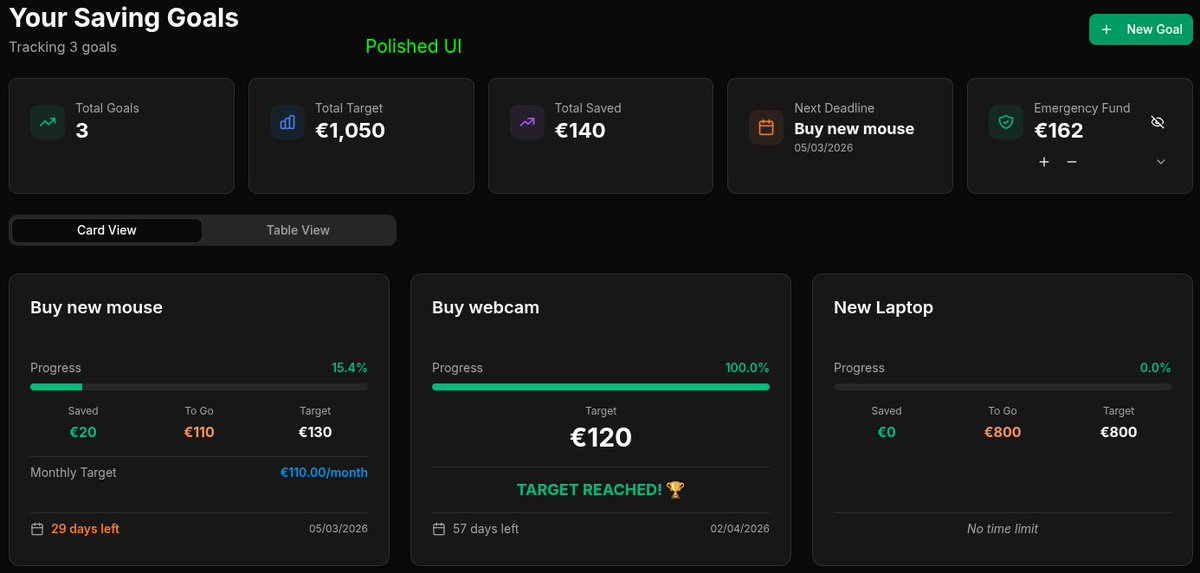Click the Buy new mouse progress bar
The width and height of the screenshot is (1200, 573).
(x=199, y=387)
